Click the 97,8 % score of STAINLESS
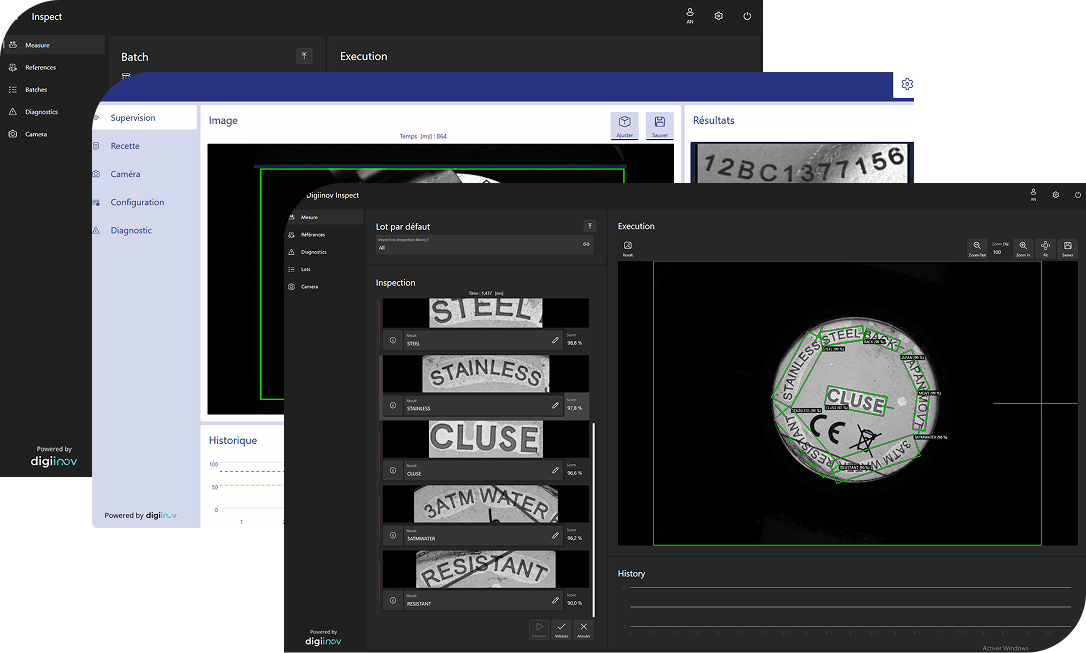This screenshot has width=1086, height=653. tap(575, 405)
